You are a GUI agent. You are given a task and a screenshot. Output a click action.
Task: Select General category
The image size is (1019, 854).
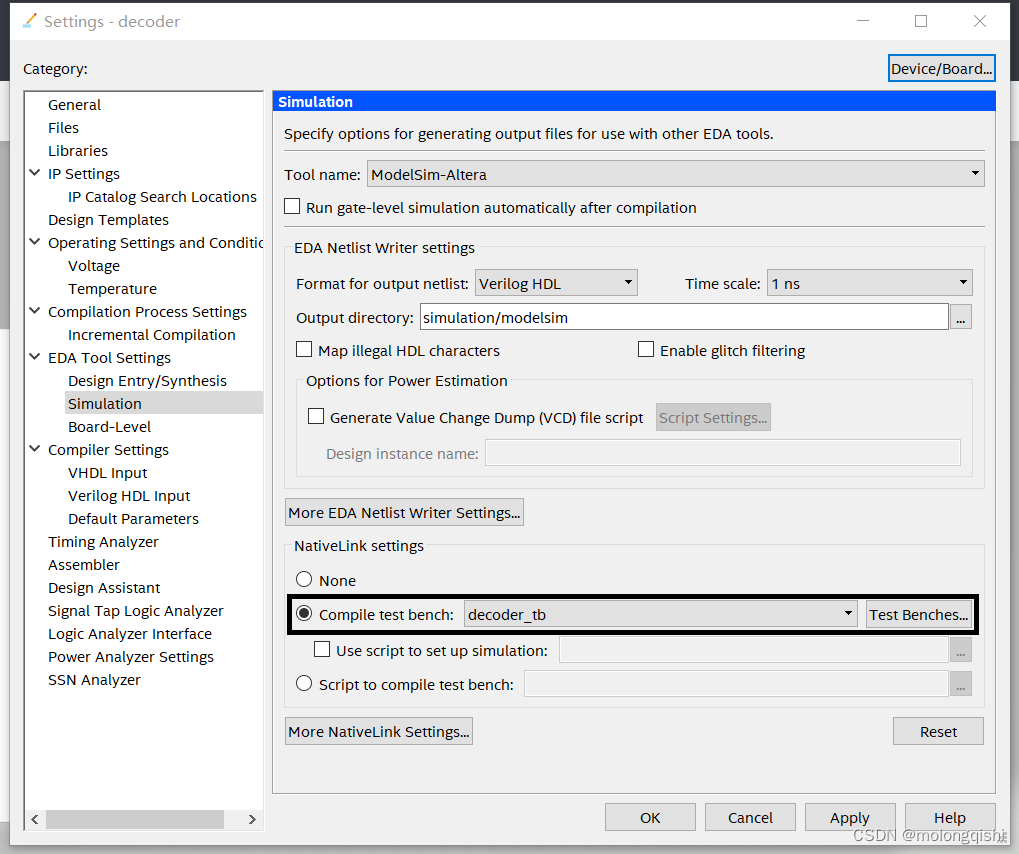[x=74, y=105]
